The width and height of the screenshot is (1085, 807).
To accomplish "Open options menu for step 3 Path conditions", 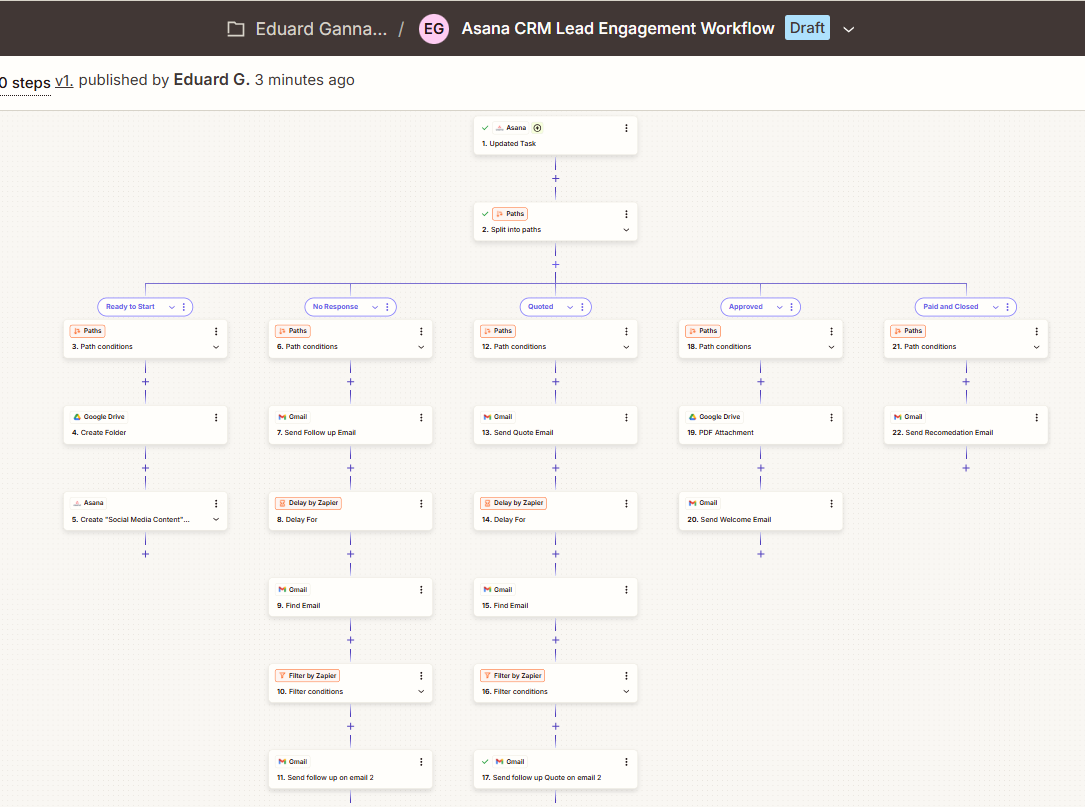I will (216, 332).
